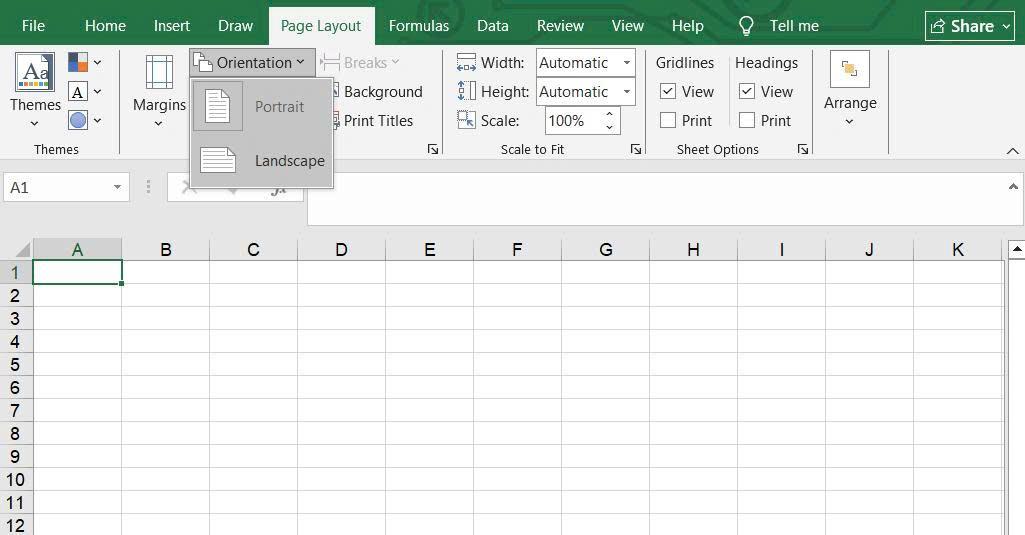Switch to the Insert tab

coord(172,26)
